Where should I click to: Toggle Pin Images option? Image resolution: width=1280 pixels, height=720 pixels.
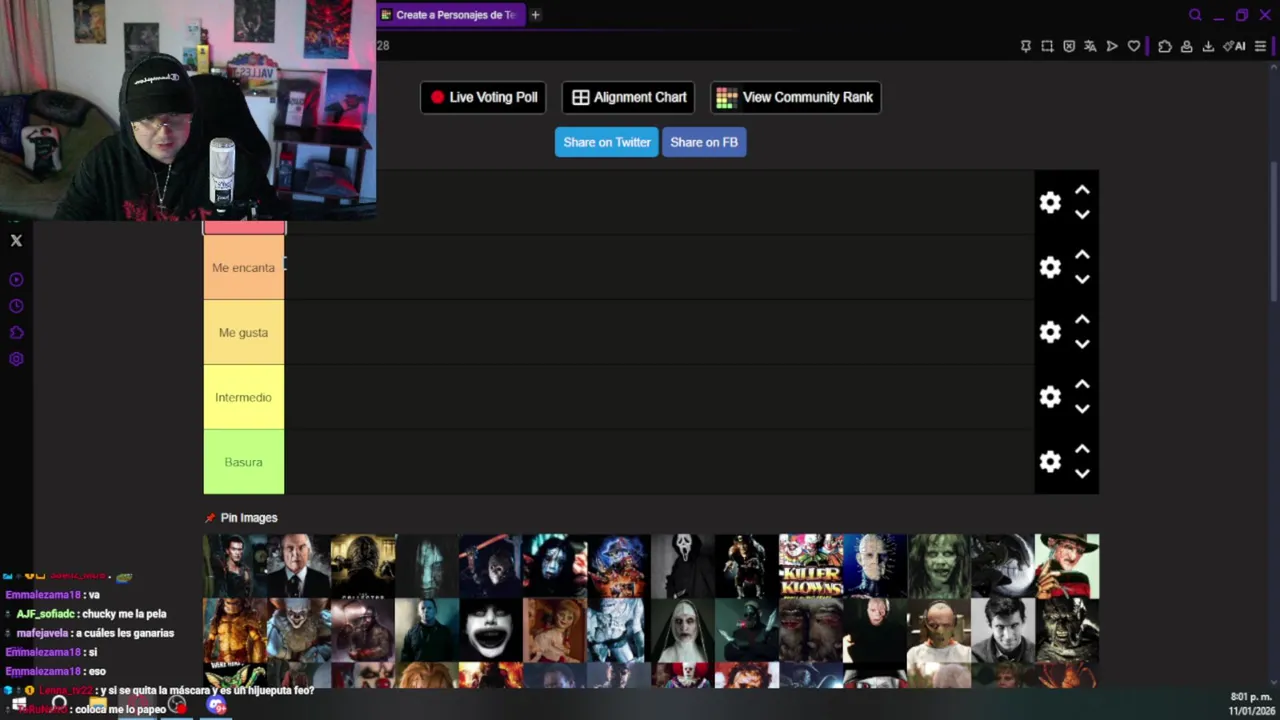point(241,518)
